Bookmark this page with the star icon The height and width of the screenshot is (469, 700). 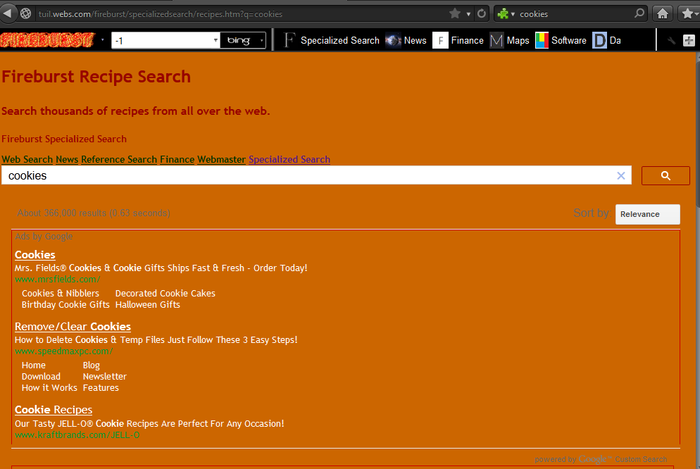point(455,14)
